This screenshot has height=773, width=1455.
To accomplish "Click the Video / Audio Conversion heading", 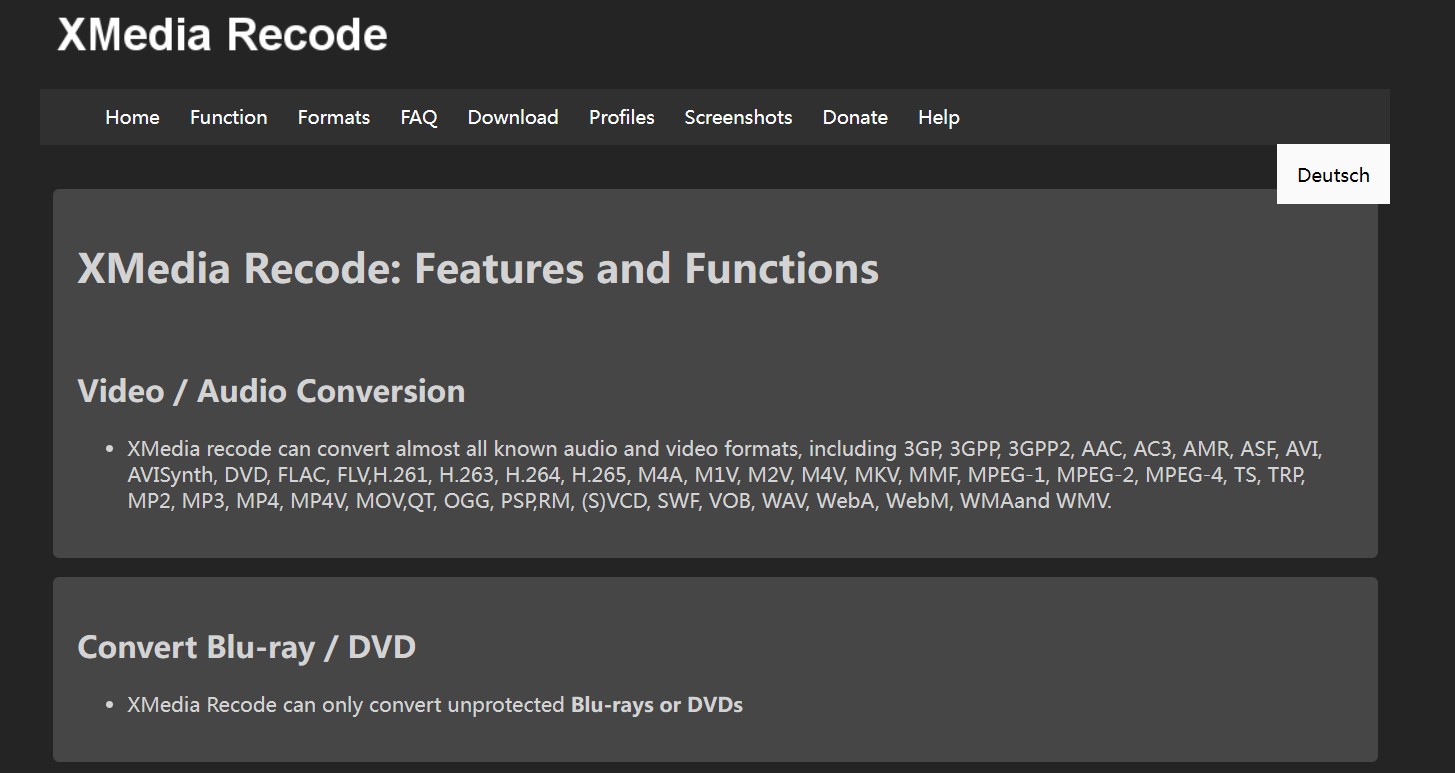I will tap(271, 391).
